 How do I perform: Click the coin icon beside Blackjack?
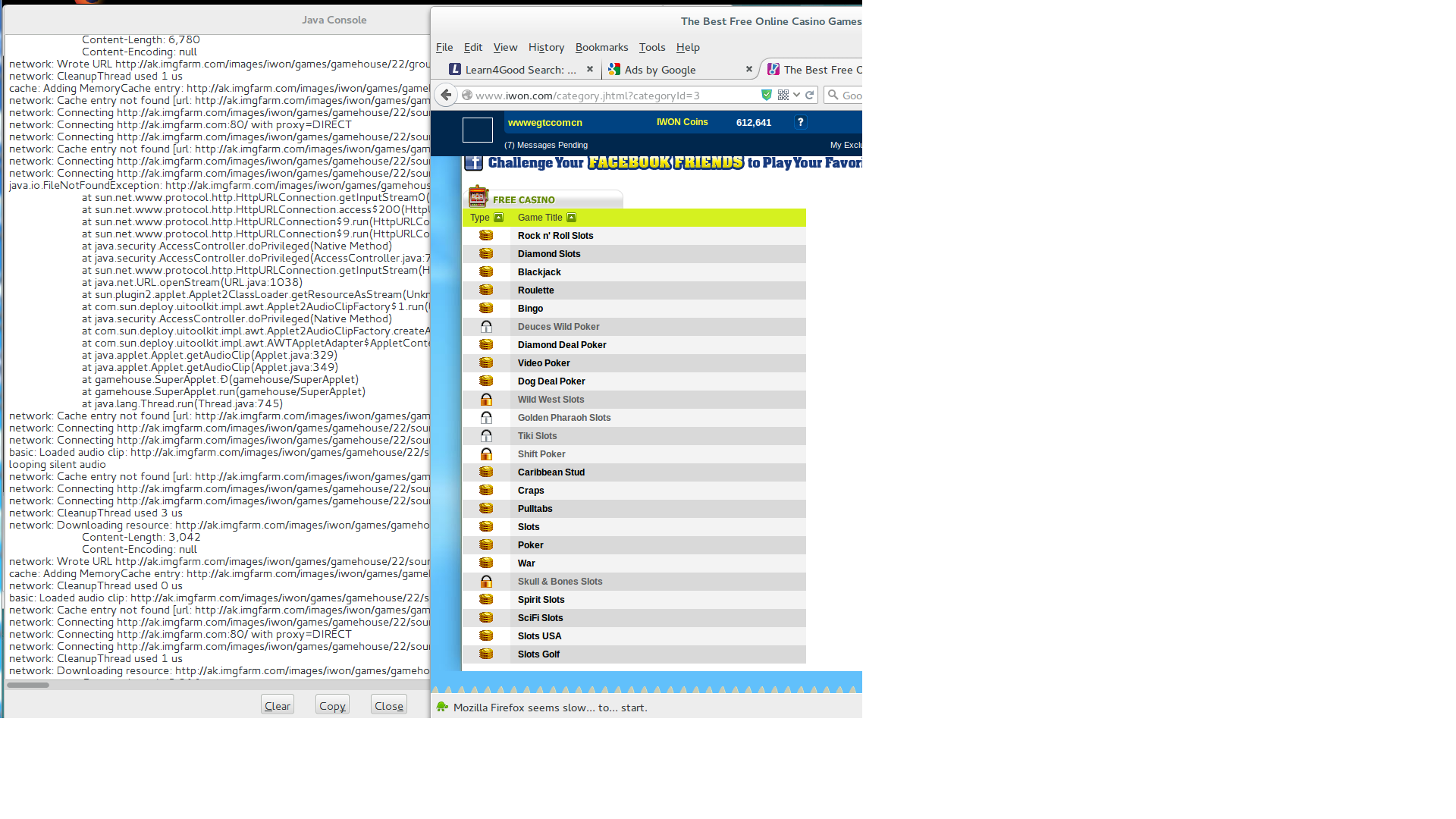point(486,272)
